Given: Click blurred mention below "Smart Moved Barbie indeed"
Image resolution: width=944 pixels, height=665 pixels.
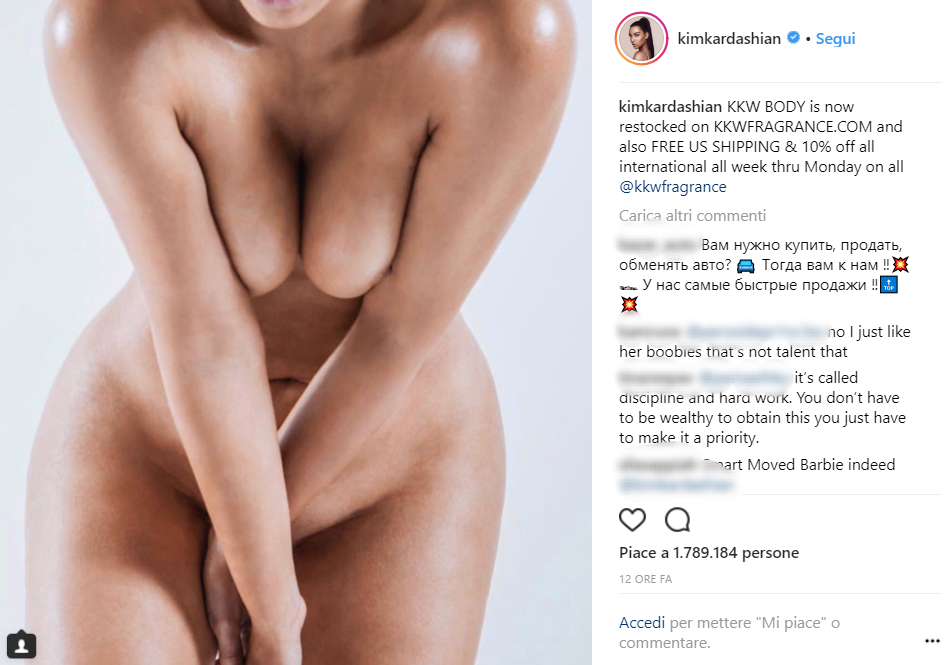Looking at the screenshot, I should pos(677,484).
